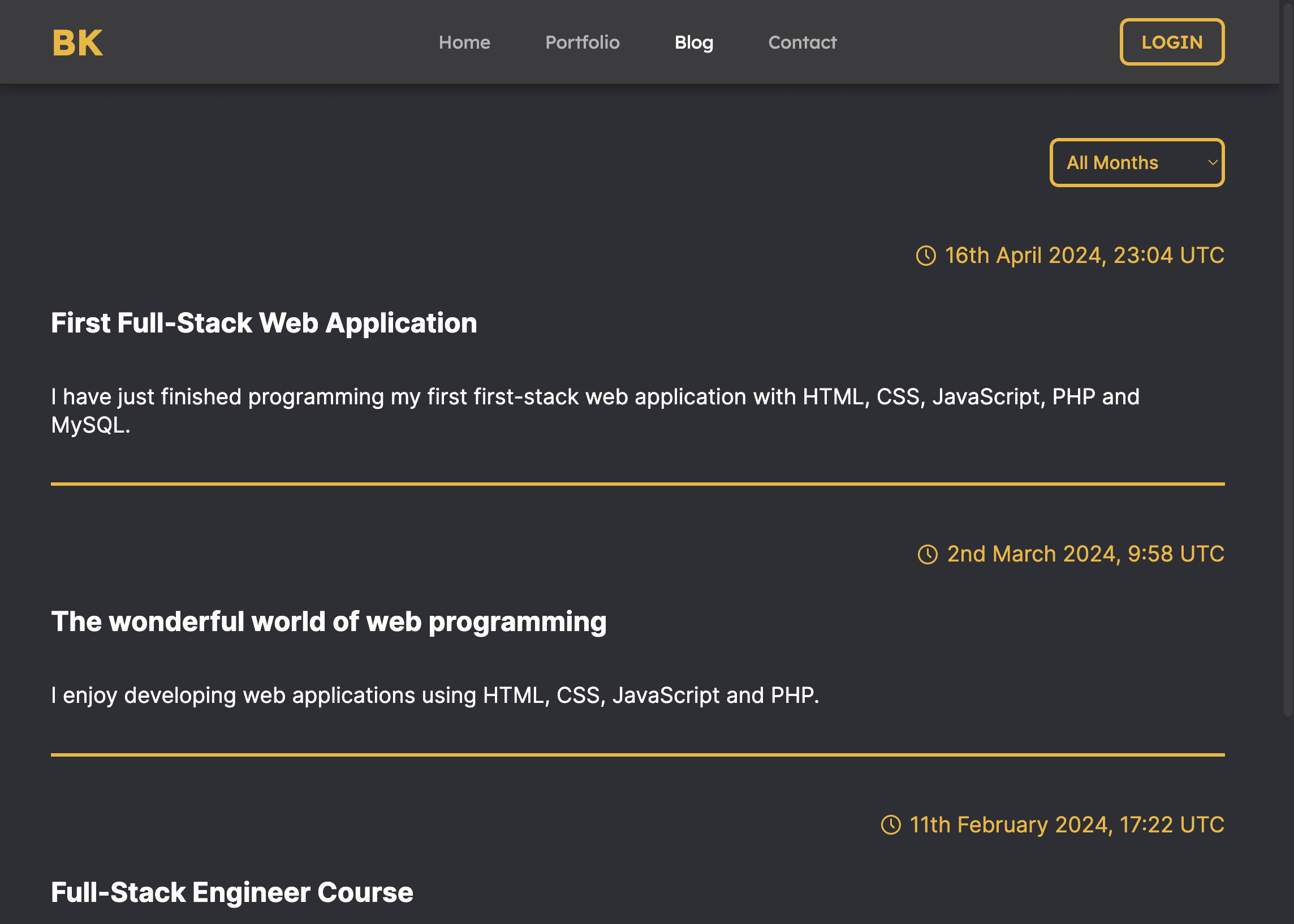Open the First Full-Stack Web Application post title
The height and width of the screenshot is (924, 1294).
click(x=264, y=323)
